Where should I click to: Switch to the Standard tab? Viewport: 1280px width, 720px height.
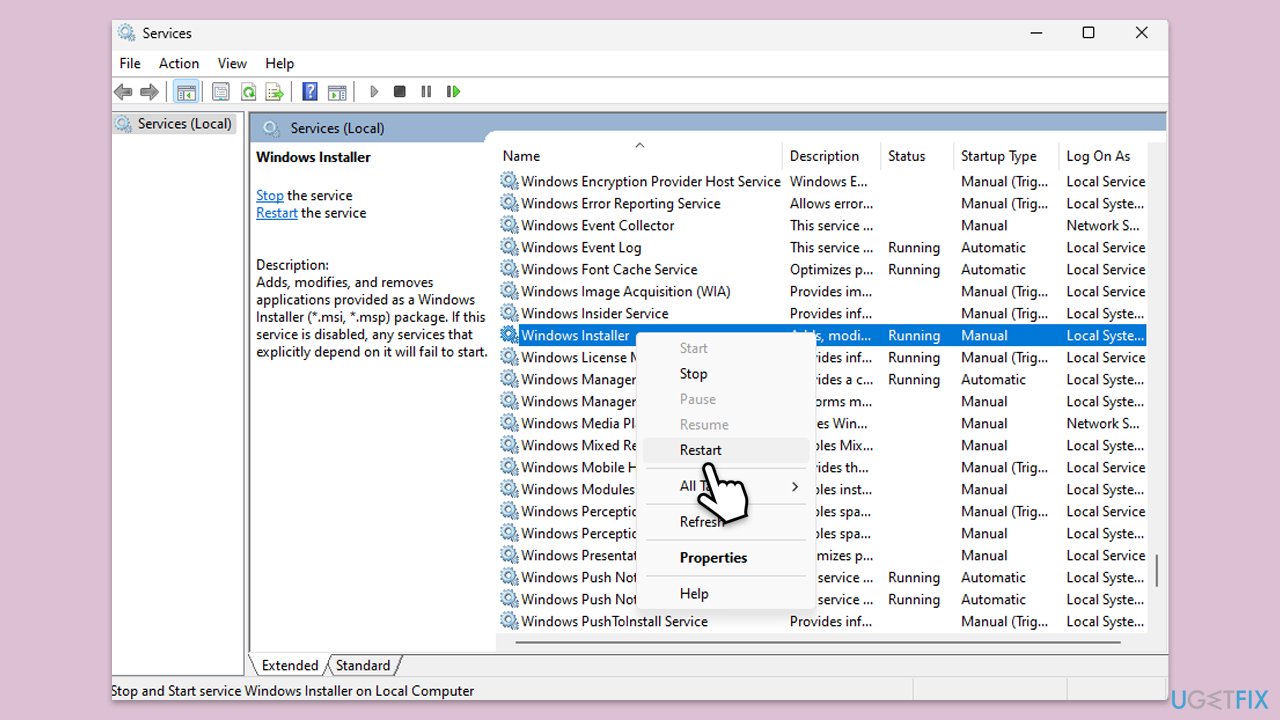click(x=362, y=665)
